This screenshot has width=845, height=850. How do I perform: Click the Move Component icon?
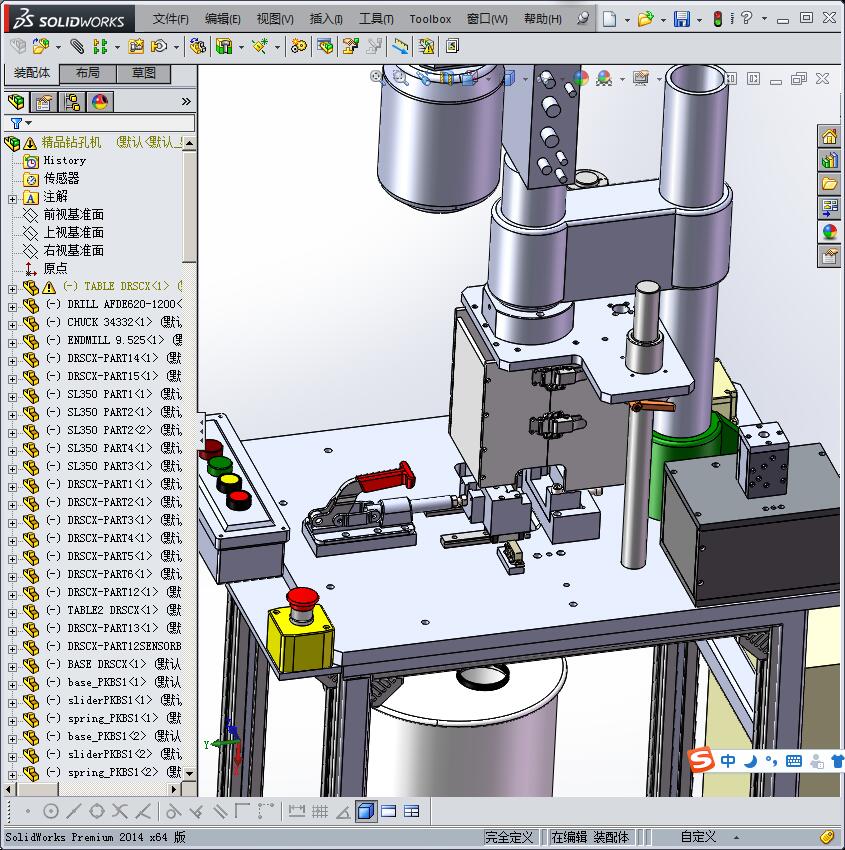pos(159,46)
